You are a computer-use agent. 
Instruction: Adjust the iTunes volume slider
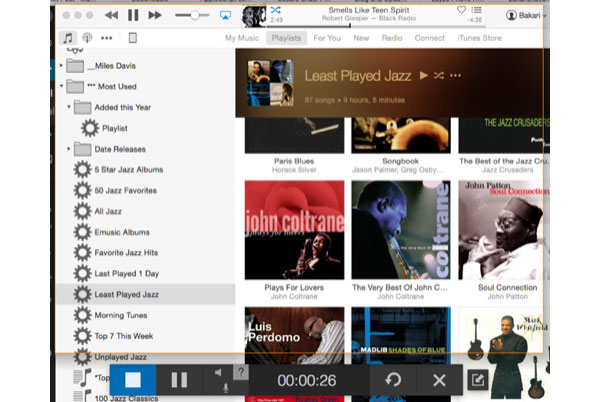pyautogui.click(x=192, y=15)
